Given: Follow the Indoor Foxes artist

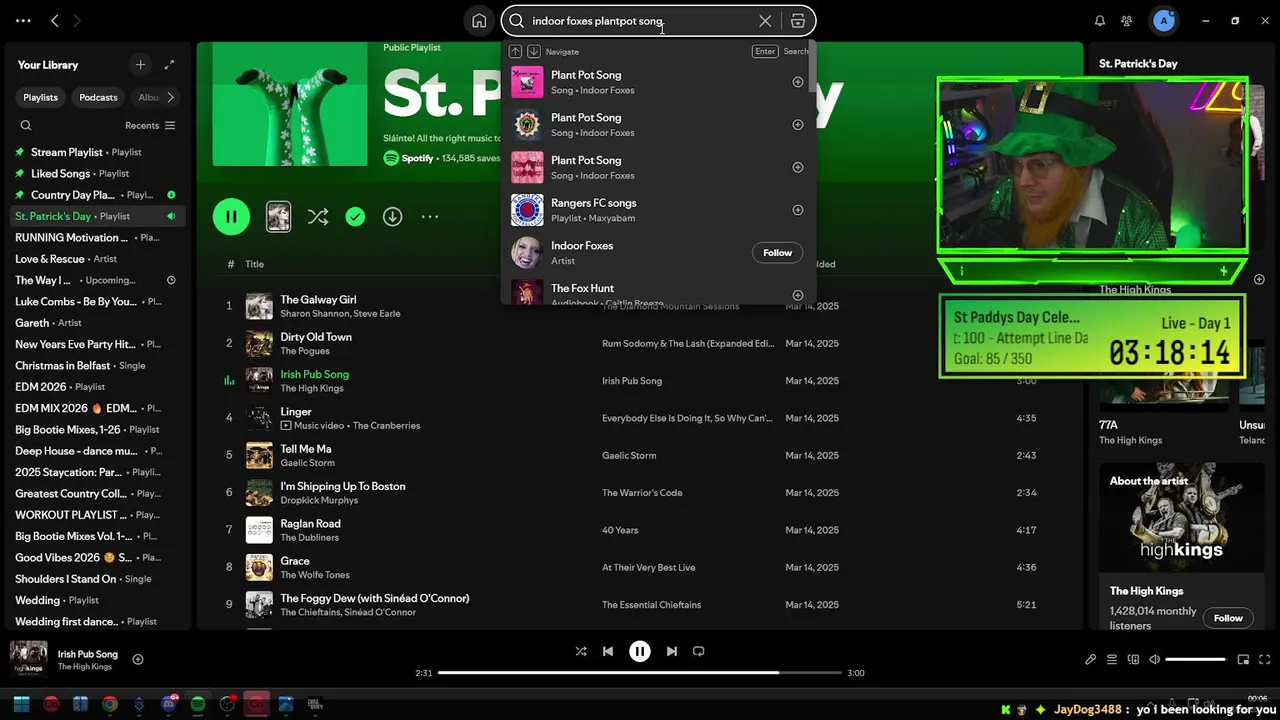Looking at the screenshot, I should (777, 253).
